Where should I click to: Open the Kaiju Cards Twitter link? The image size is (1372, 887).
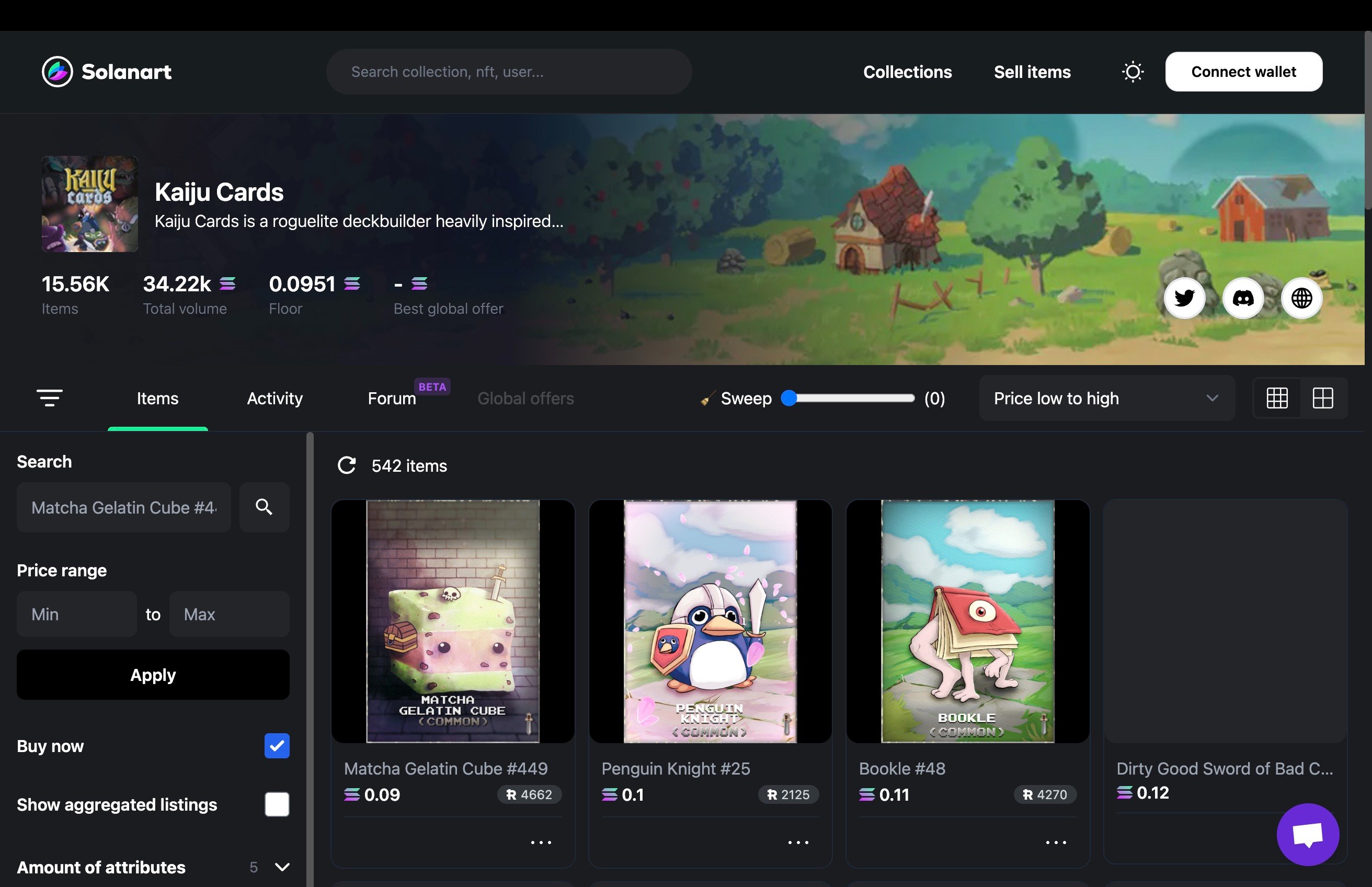click(x=1184, y=298)
